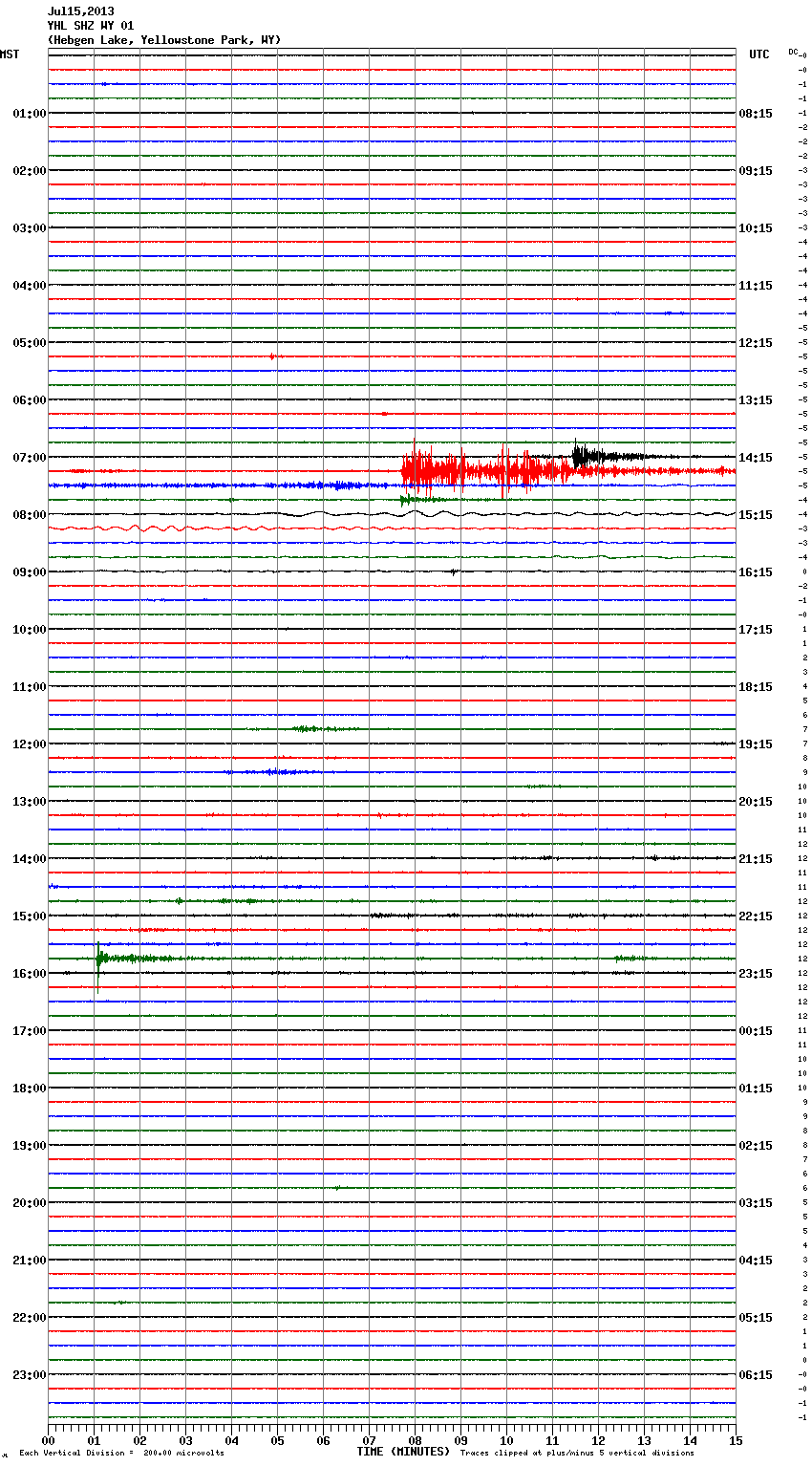Click minute '10' on bottom time axis
The image size is (812, 1466).
(506, 1440)
